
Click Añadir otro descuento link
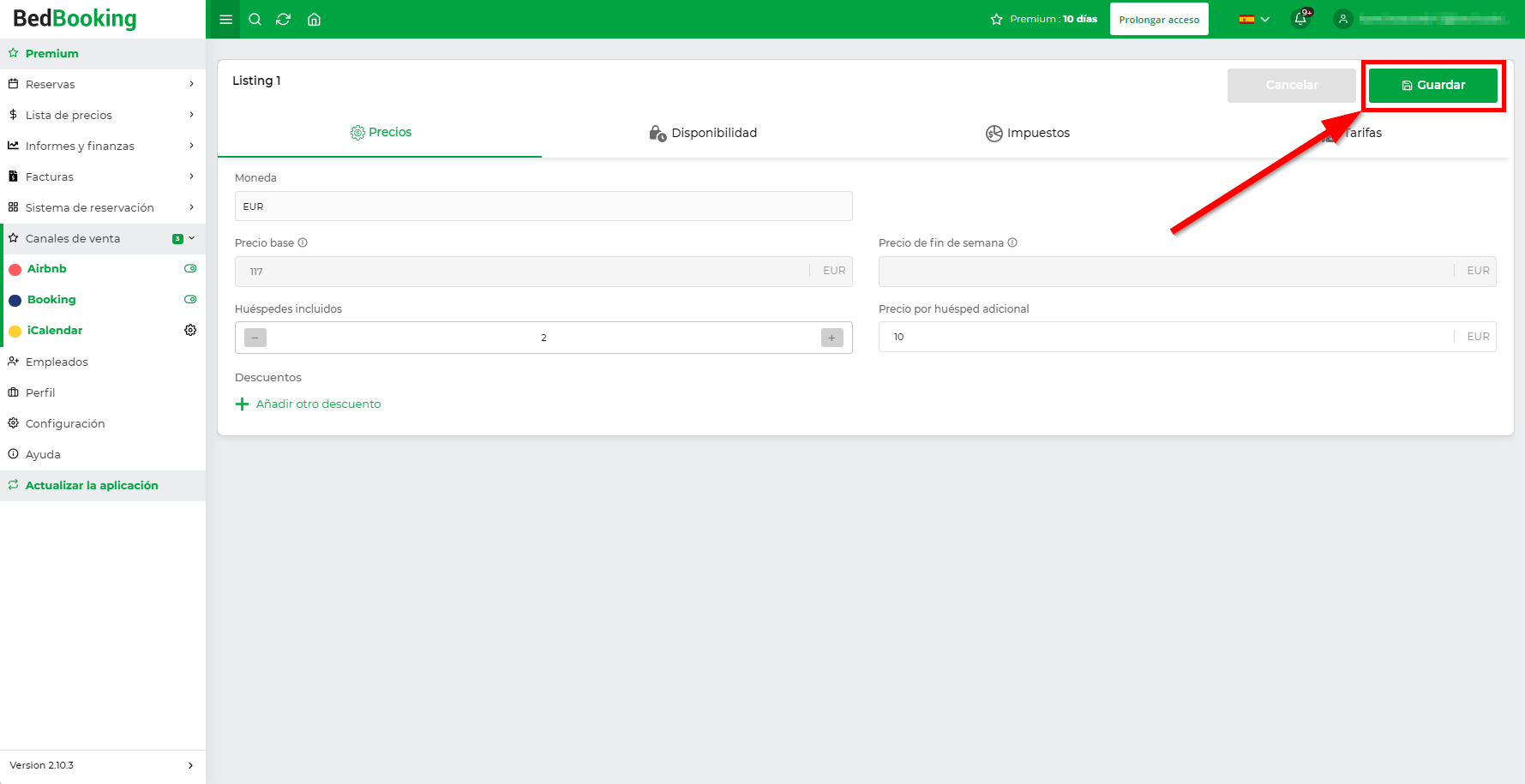coord(318,404)
